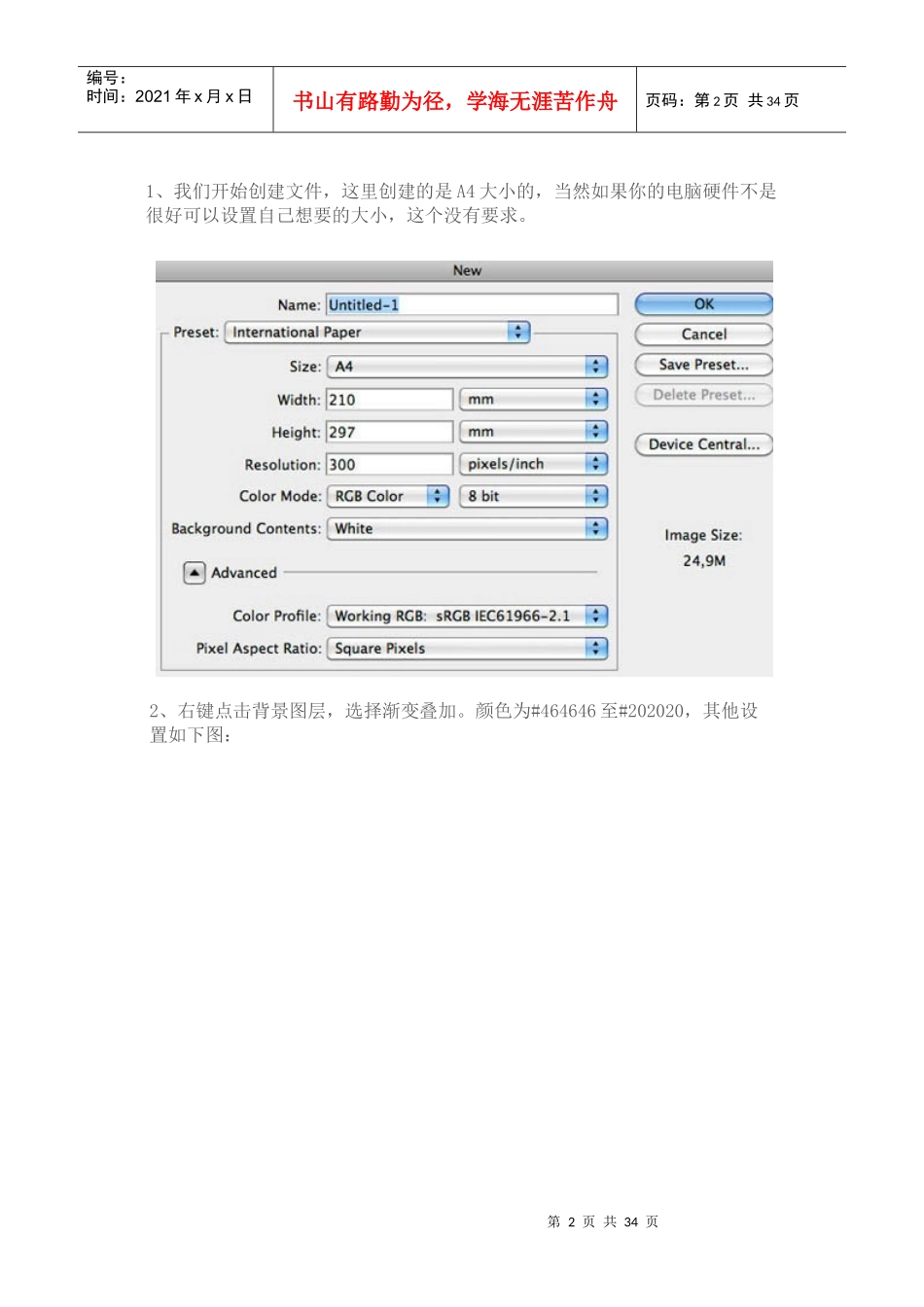Screen dimensions: 924x1307
Task: Open the Color Profile dropdown showing sRGB
Action: click(467, 616)
